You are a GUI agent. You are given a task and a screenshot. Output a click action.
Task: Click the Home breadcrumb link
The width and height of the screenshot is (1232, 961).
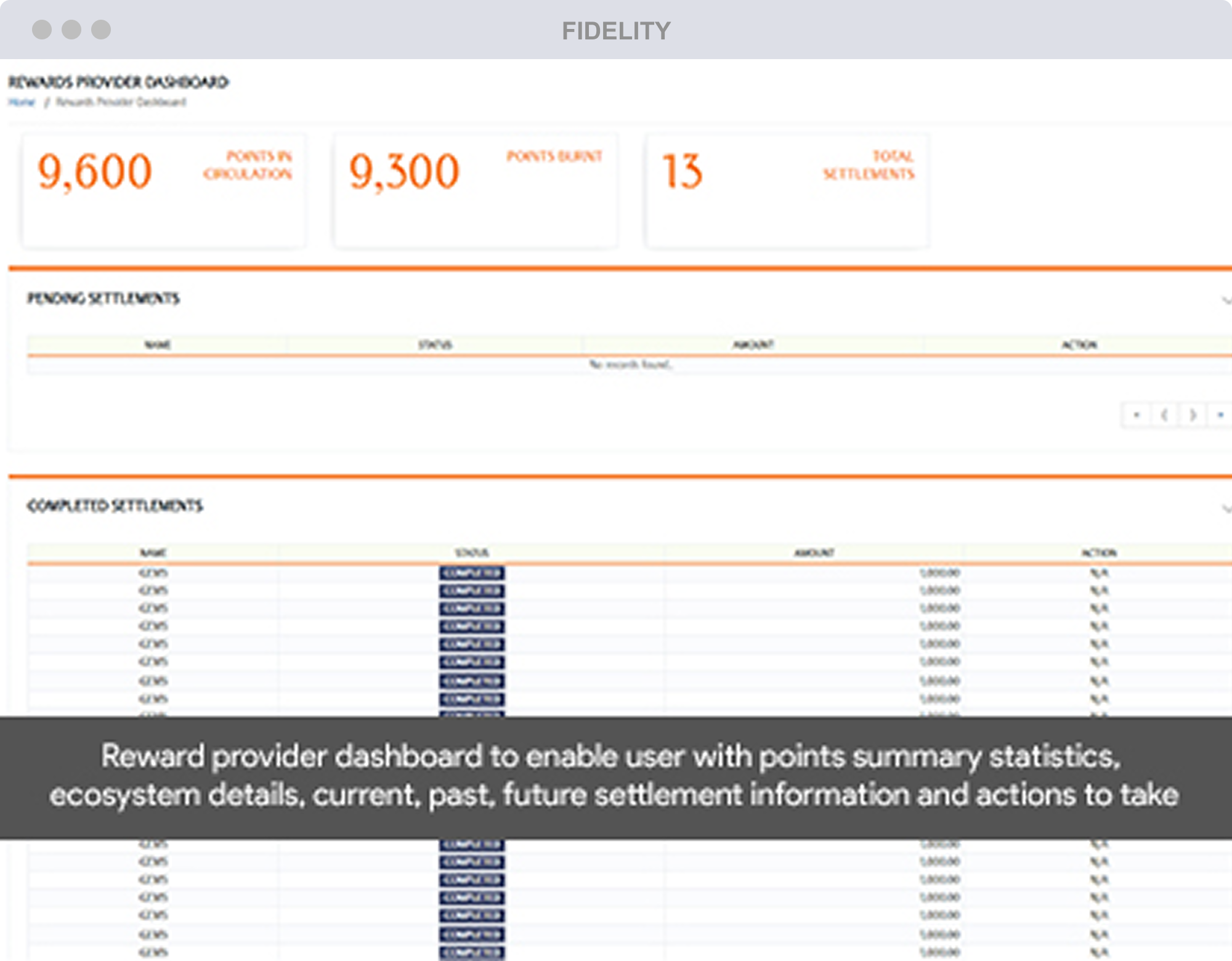22,102
